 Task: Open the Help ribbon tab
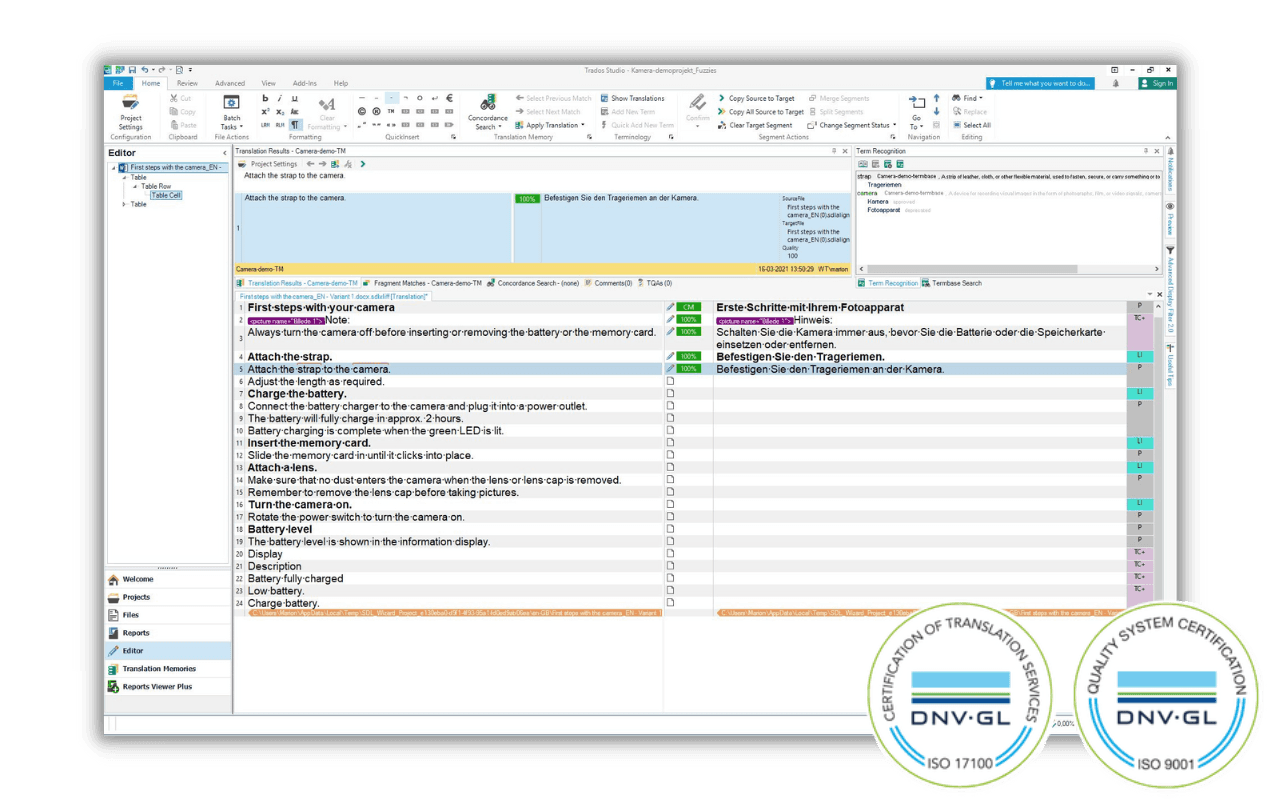[341, 83]
